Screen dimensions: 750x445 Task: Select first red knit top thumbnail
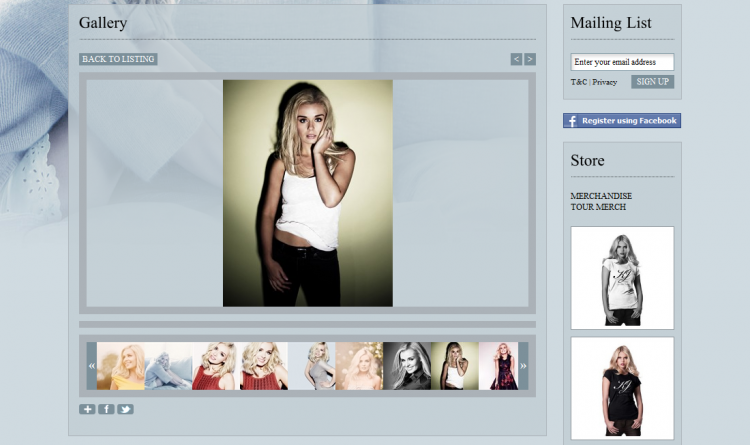tap(216, 366)
